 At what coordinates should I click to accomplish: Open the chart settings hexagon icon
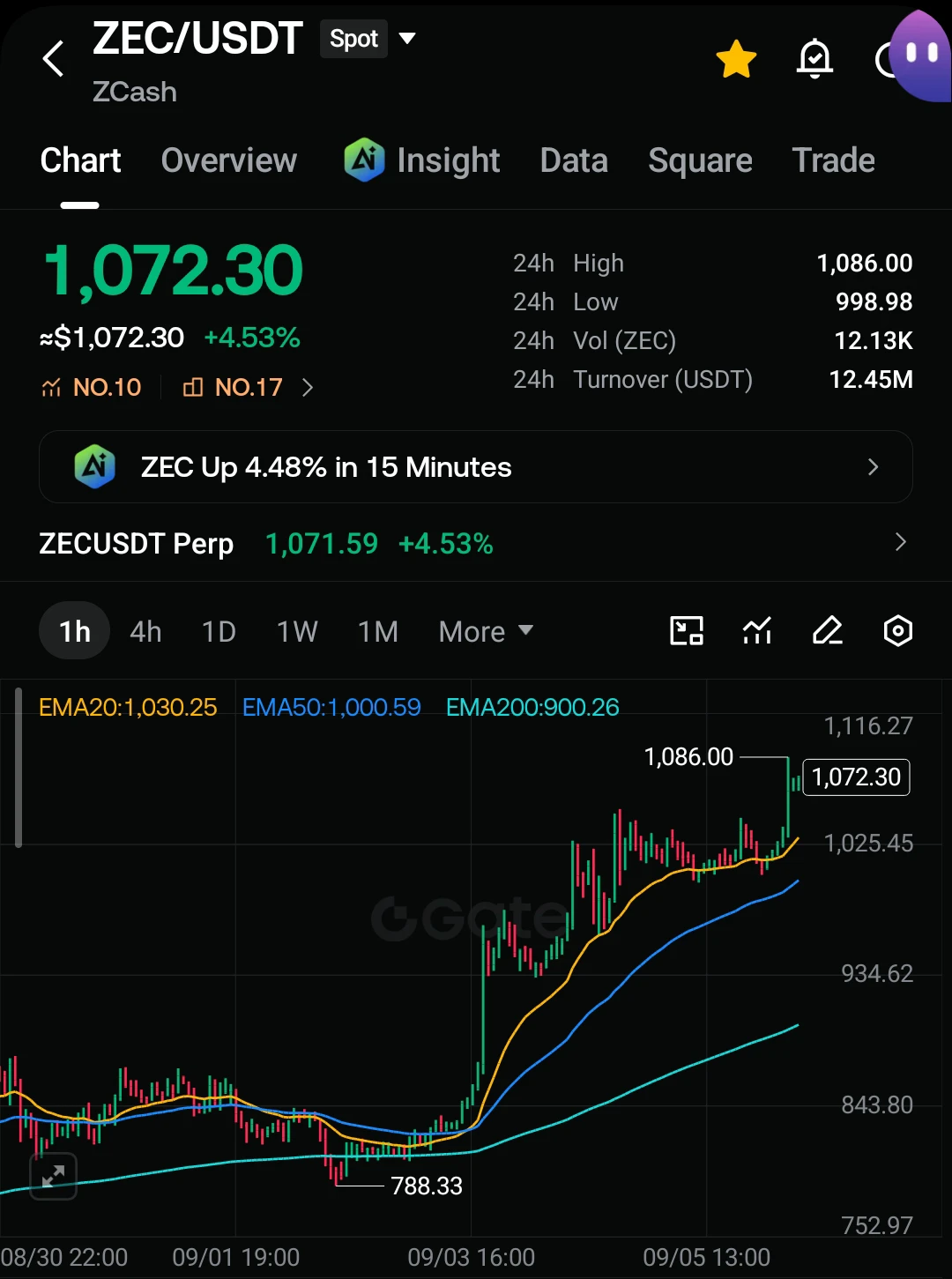897,631
